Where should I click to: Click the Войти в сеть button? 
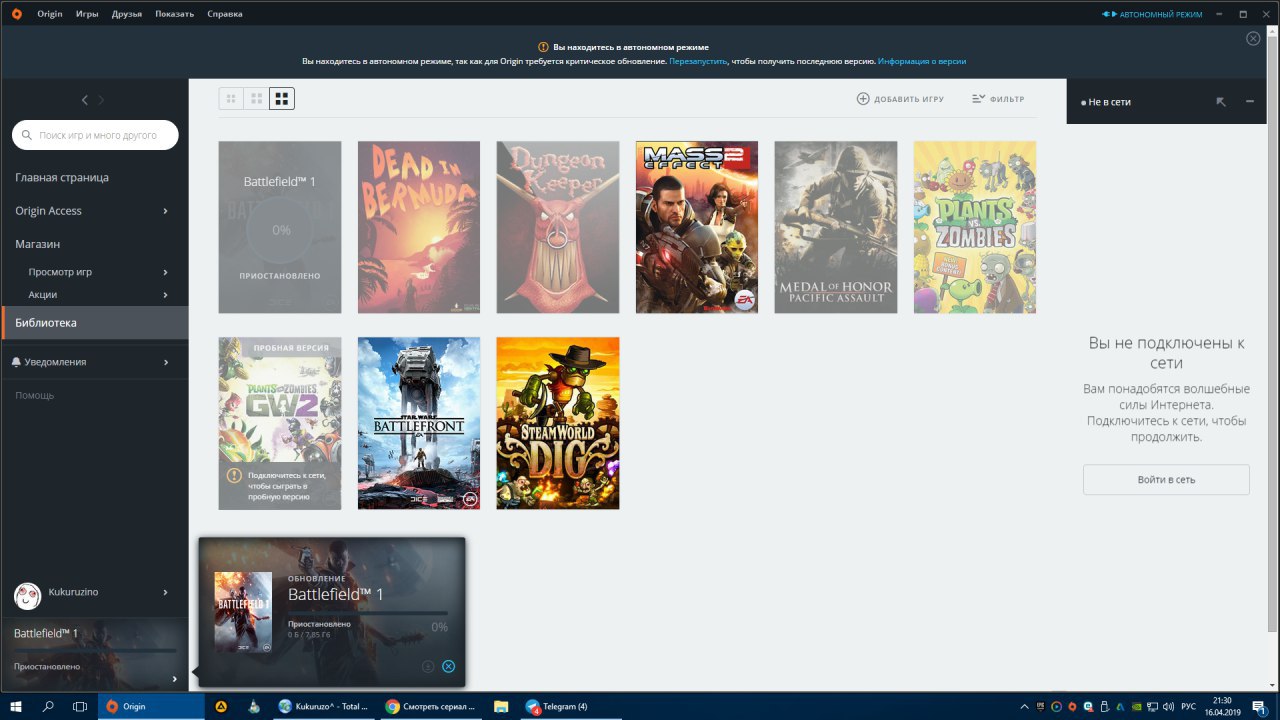(1166, 479)
